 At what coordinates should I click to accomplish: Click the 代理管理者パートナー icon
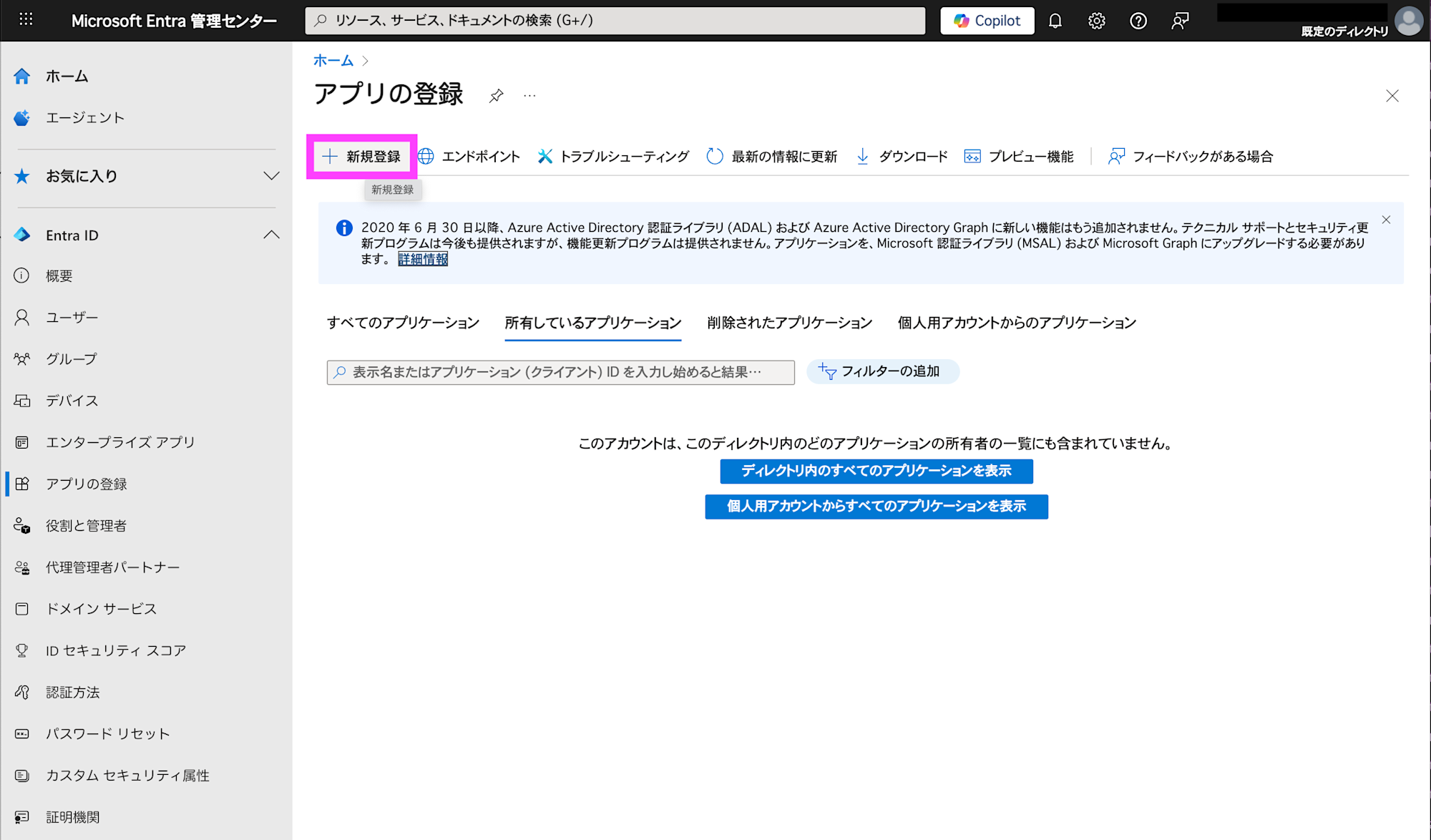[22, 567]
